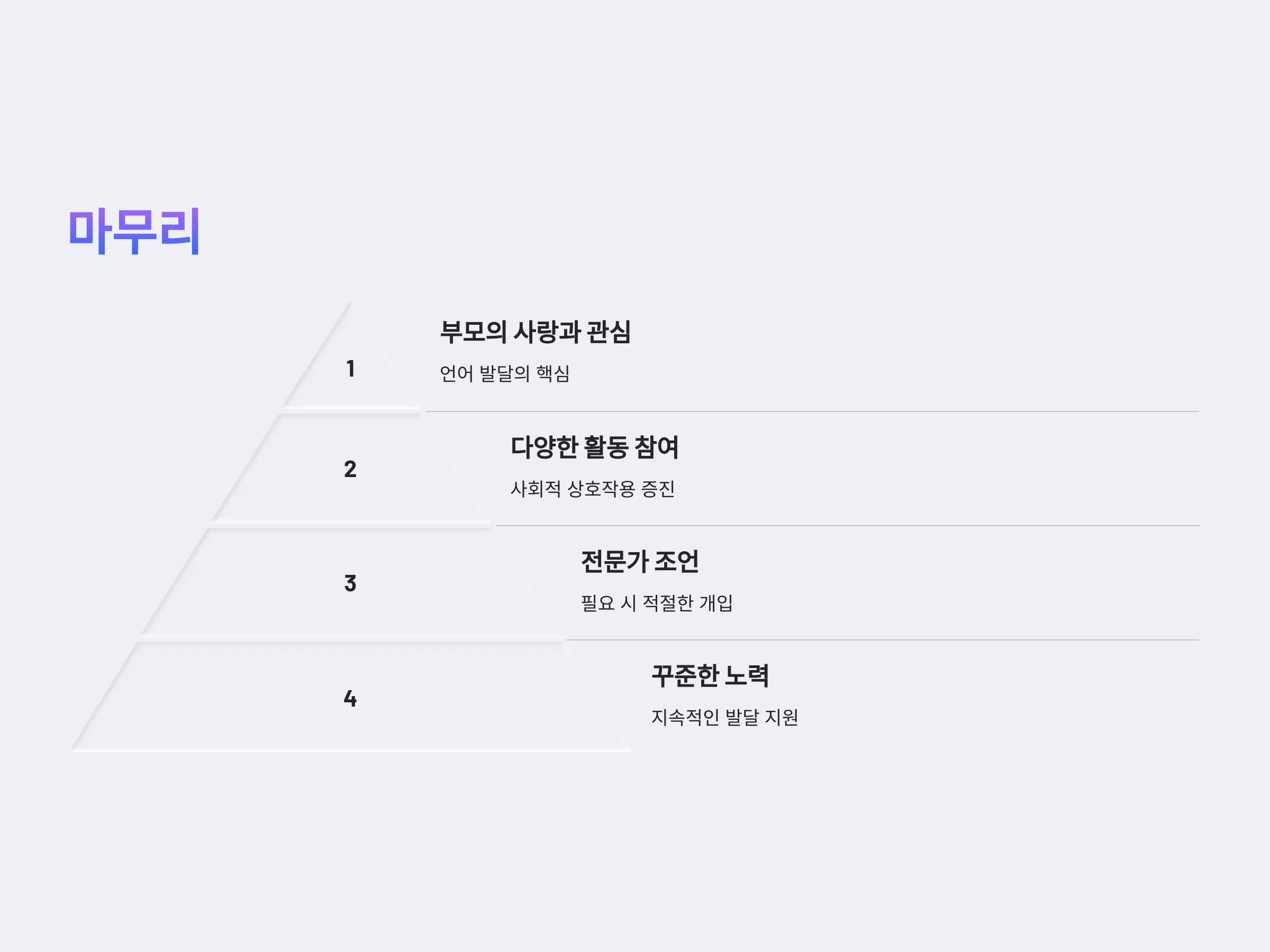
Task: Click the word 노력 in the last heading
Action: (746, 675)
